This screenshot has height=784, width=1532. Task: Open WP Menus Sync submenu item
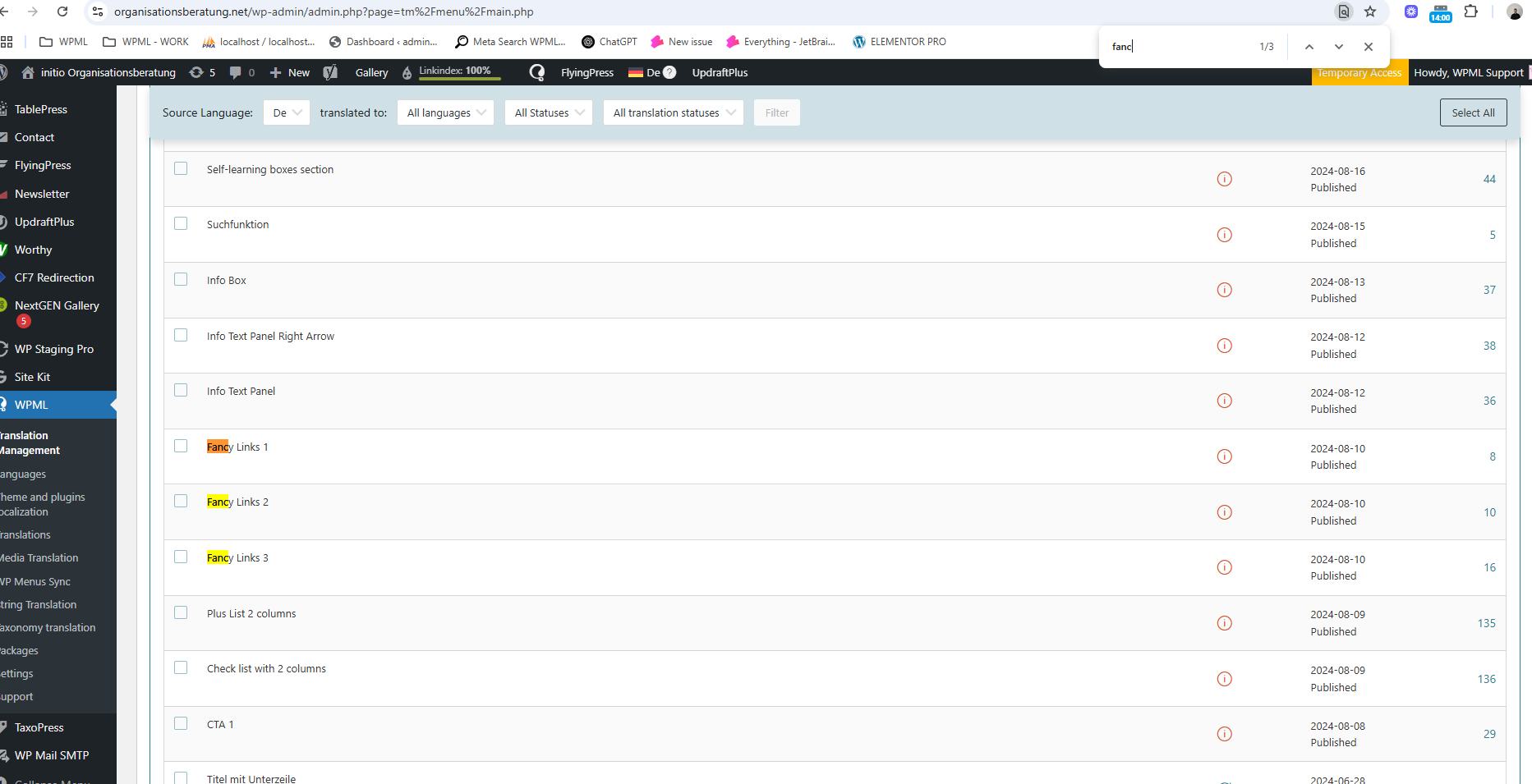tap(35, 581)
